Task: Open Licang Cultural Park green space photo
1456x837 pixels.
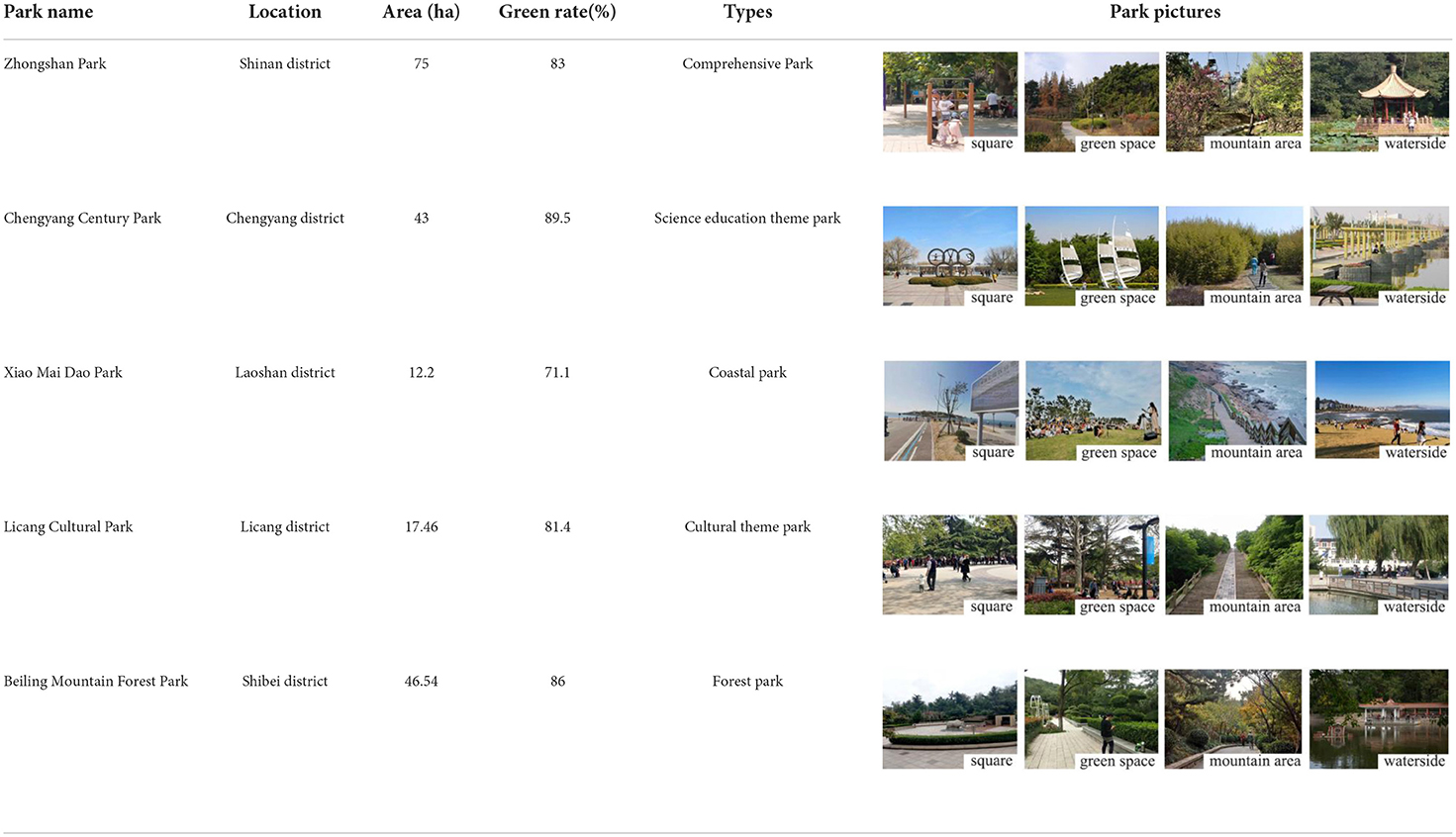Action: (1092, 565)
